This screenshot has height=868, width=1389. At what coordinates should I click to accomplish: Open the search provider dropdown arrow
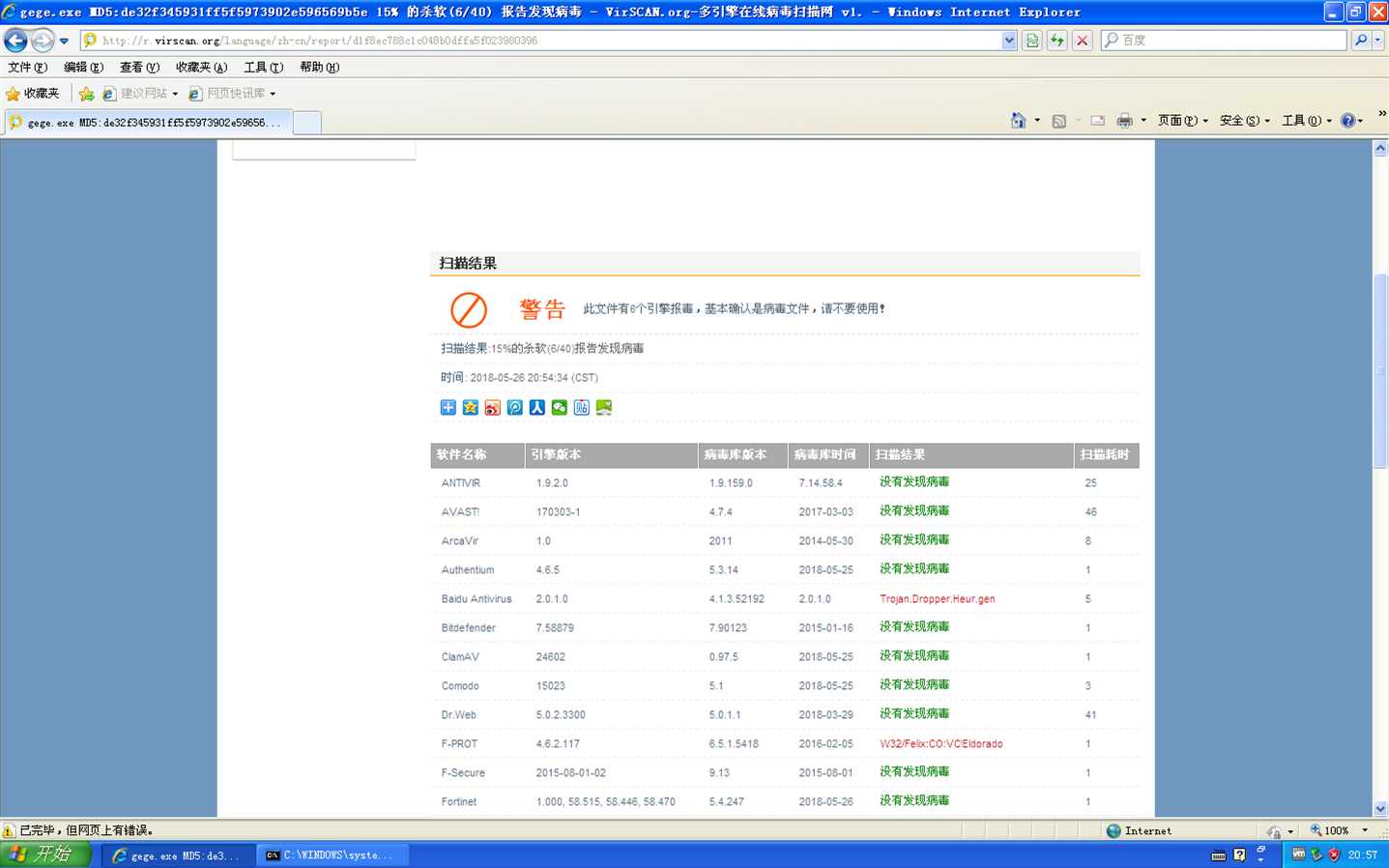click(1378, 41)
